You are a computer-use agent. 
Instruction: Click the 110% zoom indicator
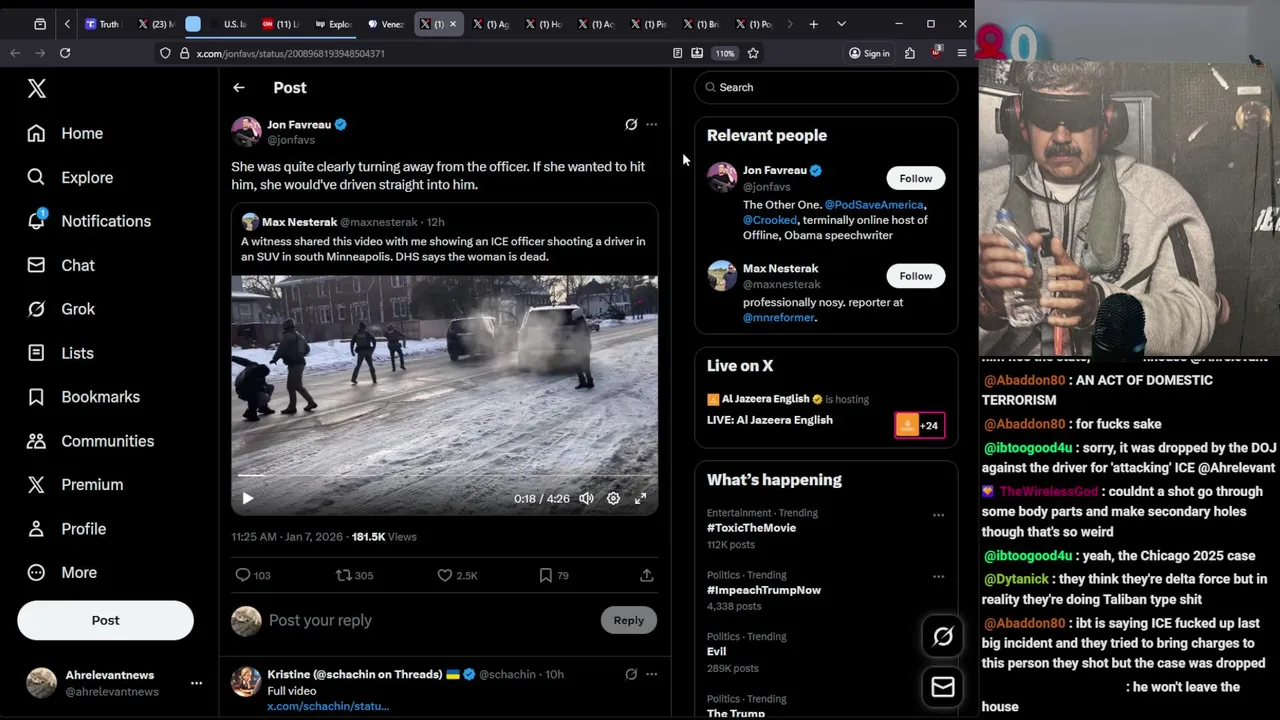[x=725, y=53]
